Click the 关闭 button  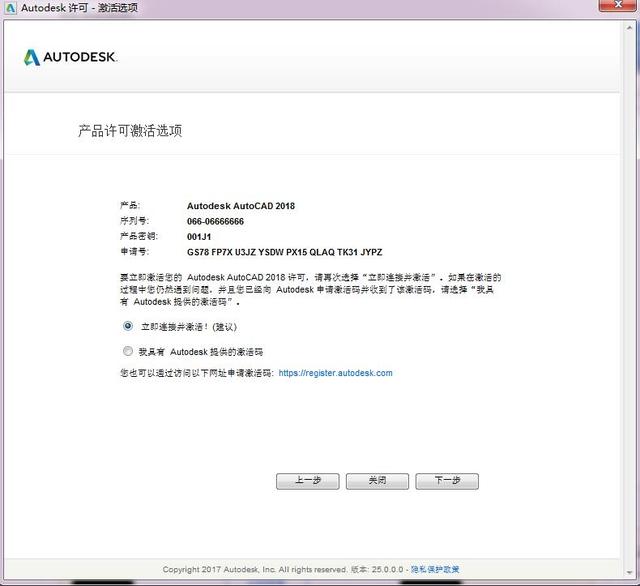(x=377, y=481)
